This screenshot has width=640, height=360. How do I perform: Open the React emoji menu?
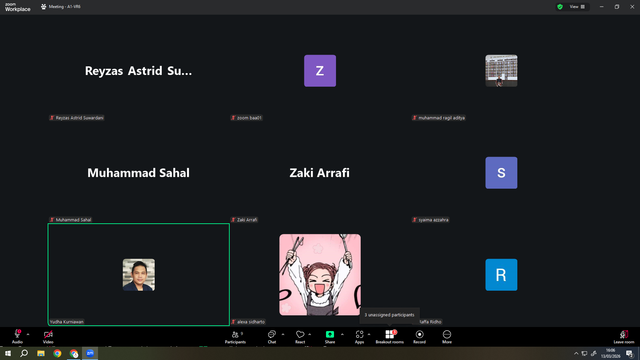pyautogui.click(x=300, y=337)
